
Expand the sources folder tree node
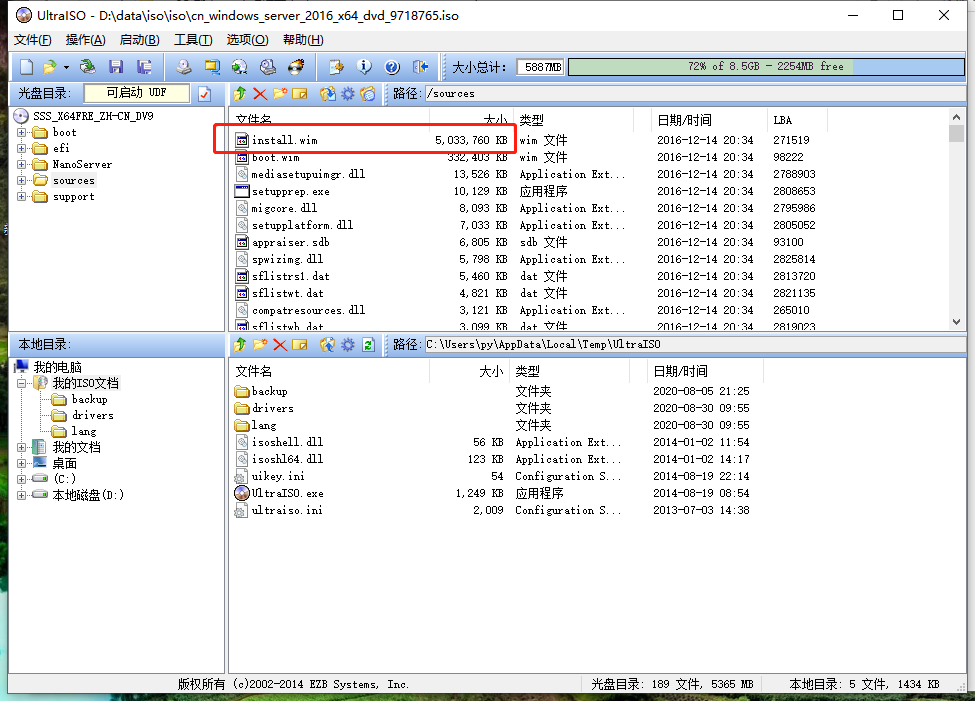coord(22,181)
